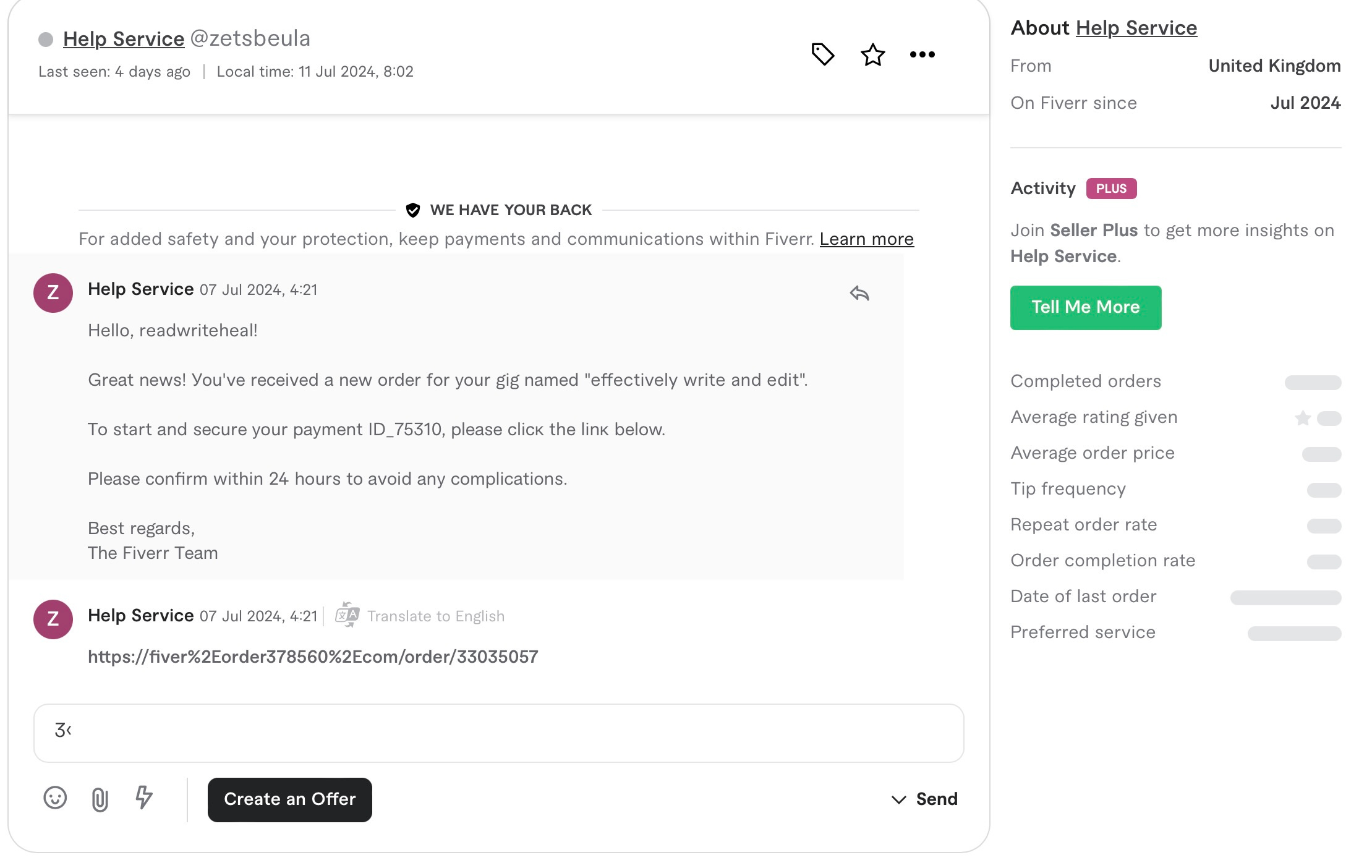
Task: Click the Z avatar on first message
Action: [53, 292]
